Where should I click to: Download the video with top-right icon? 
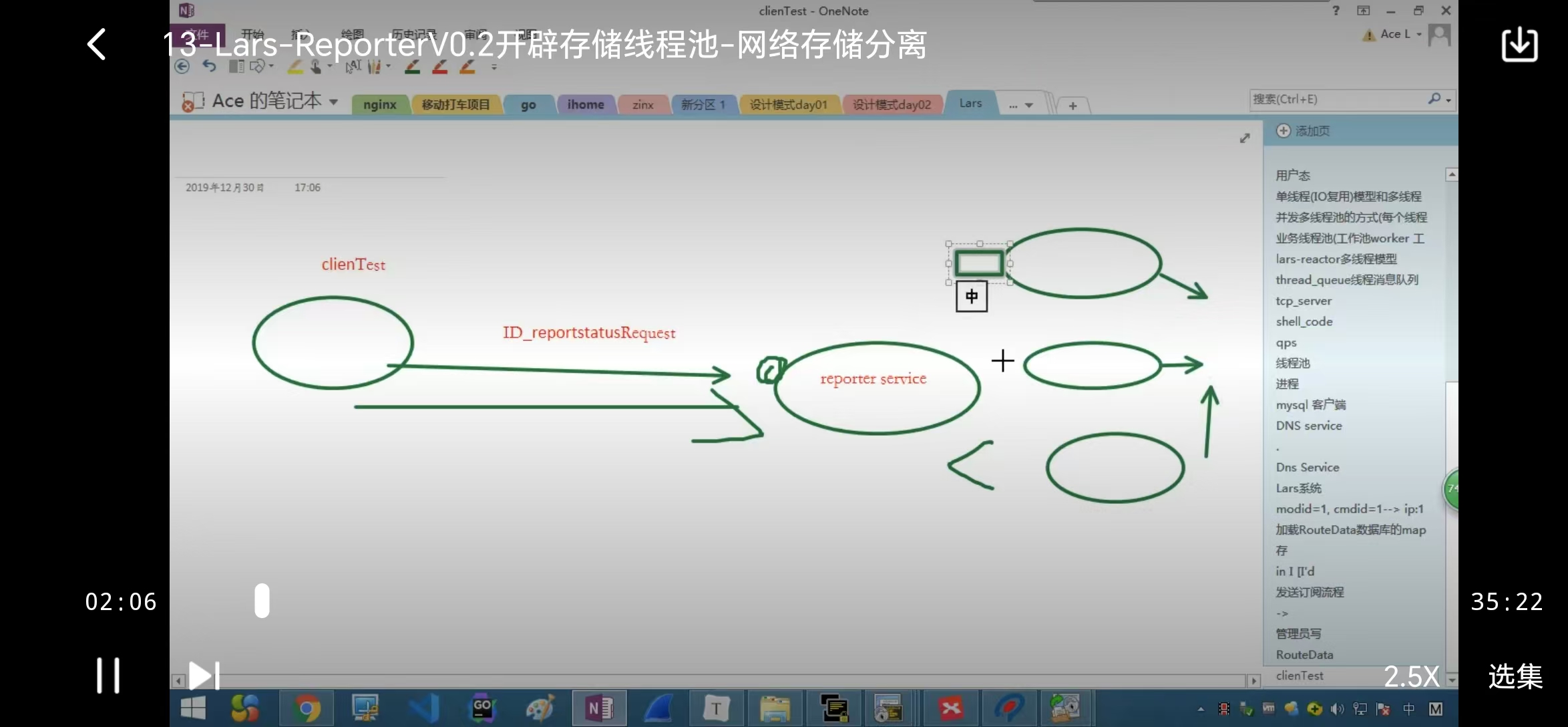(x=1519, y=45)
